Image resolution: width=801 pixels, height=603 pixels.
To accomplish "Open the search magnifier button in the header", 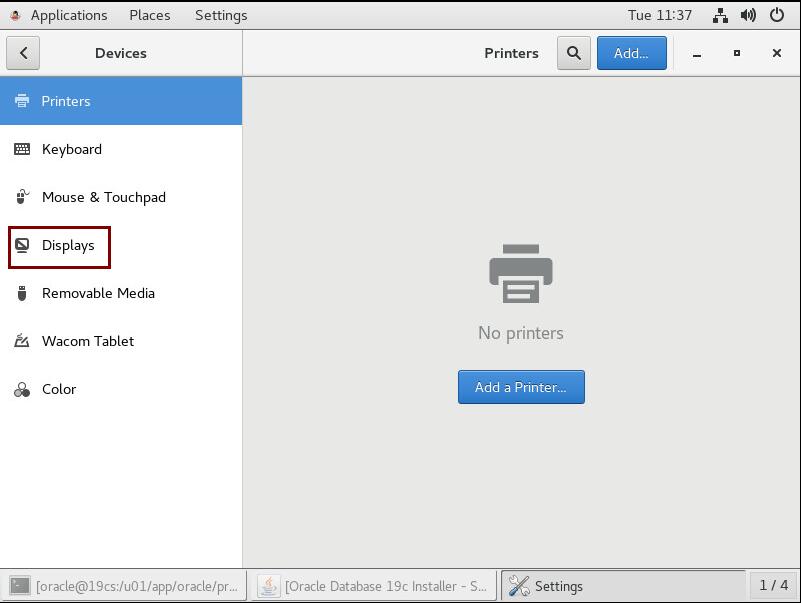I will [x=573, y=53].
